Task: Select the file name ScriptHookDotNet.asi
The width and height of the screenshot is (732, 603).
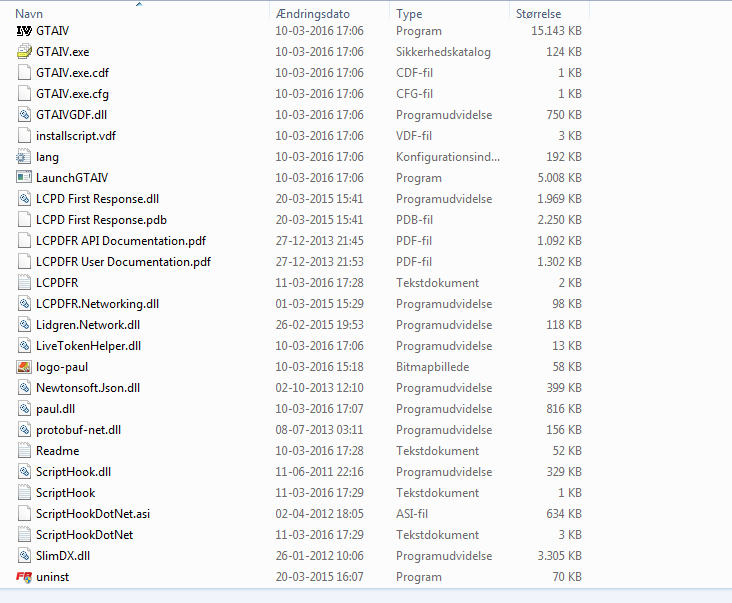Action: click(x=93, y=514)
